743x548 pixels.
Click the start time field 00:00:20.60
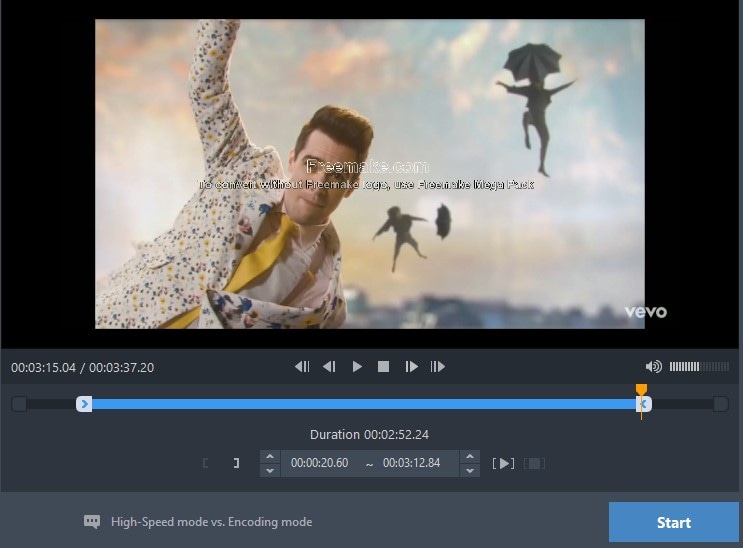(319, 463)
